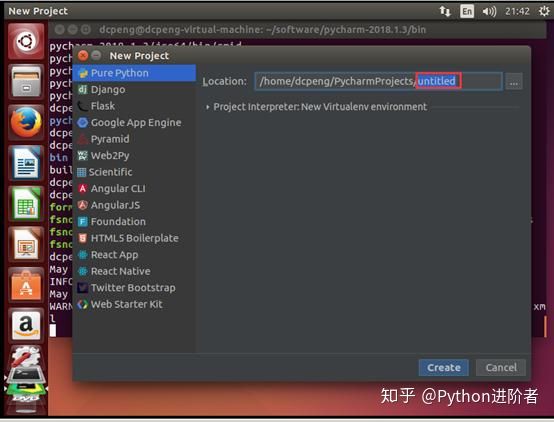Select the Twitter Bootstrap project type
This screenshot has height=422, width=554.
tap(134, 288)
